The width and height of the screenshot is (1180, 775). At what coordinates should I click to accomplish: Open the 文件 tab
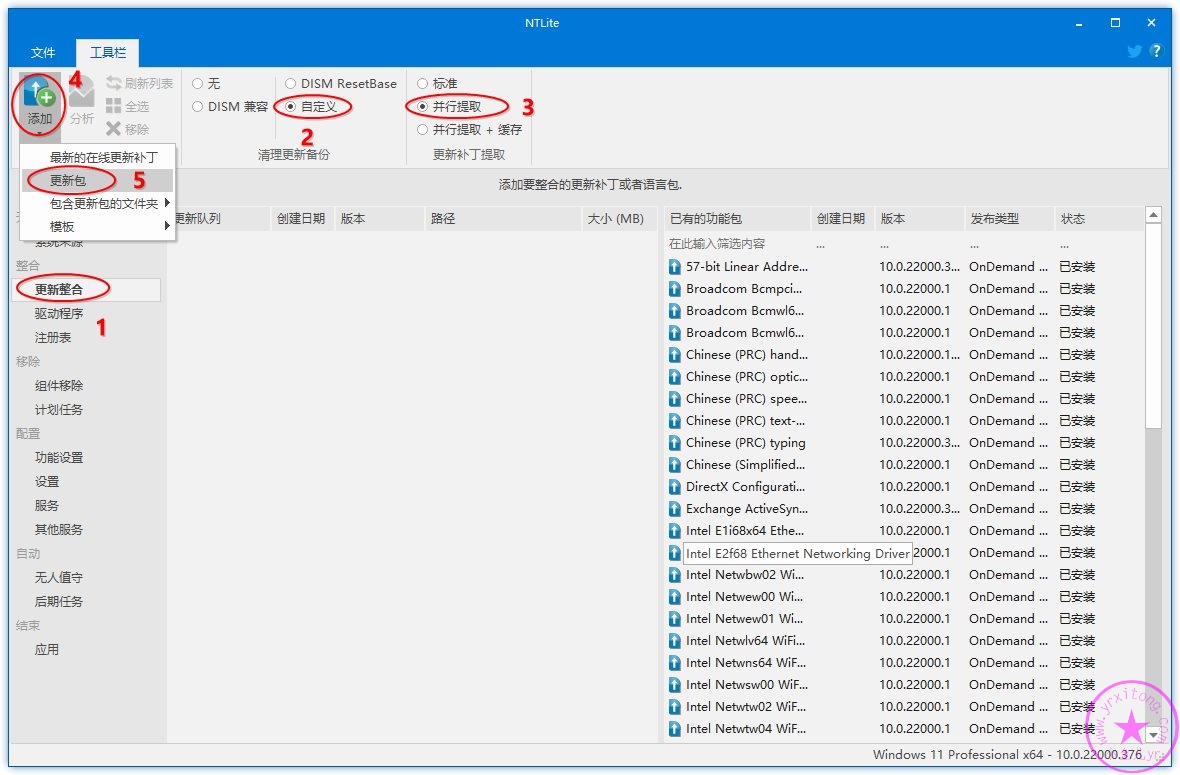point(43,52)
